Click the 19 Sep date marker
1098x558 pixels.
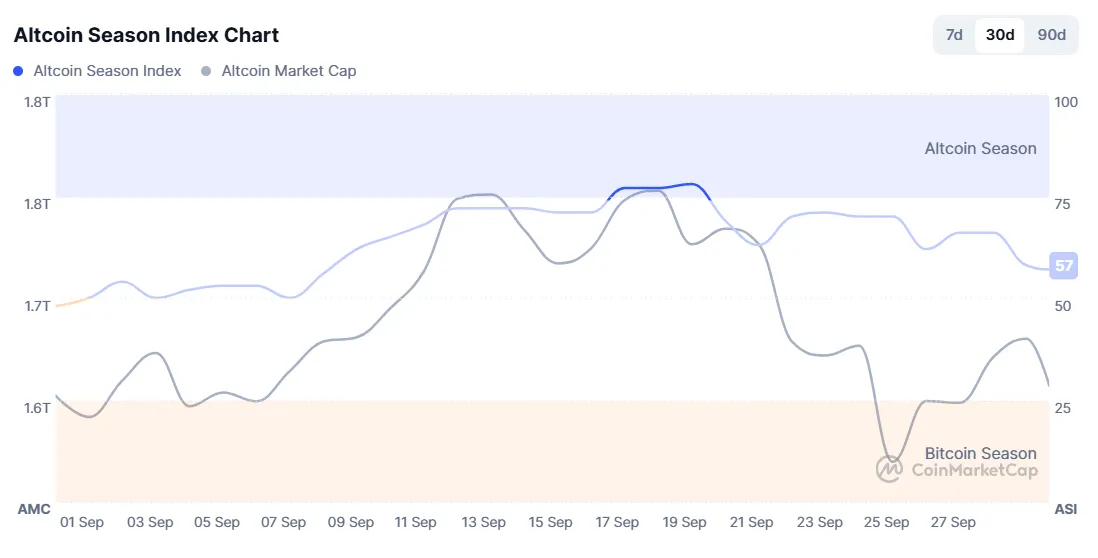(685, 522)
